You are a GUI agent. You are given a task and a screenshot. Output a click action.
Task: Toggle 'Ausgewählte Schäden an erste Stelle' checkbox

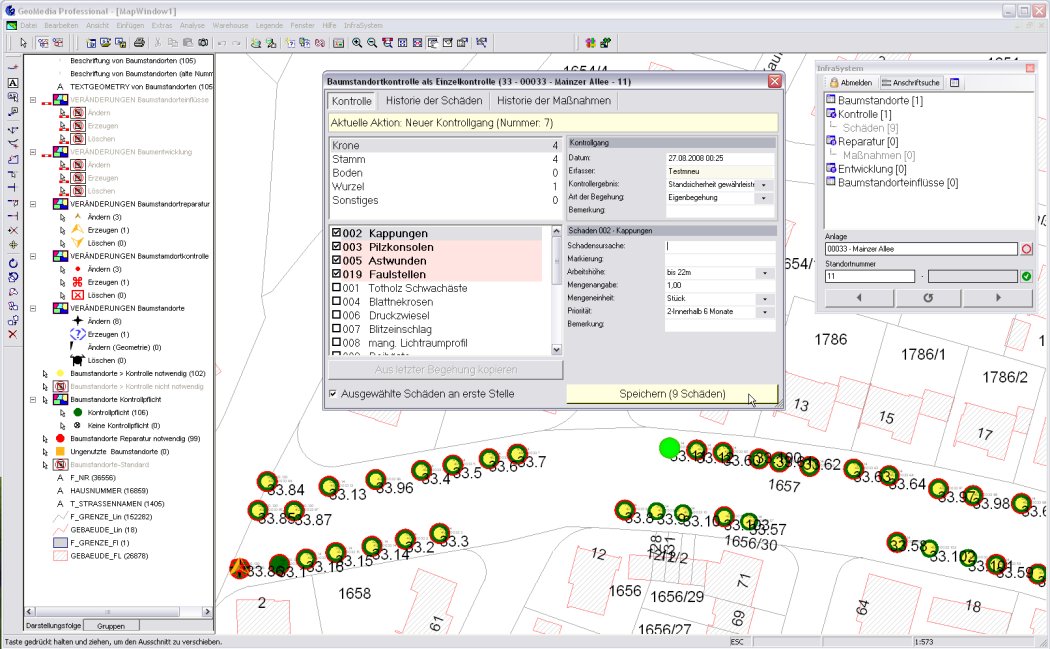(333, 394)
